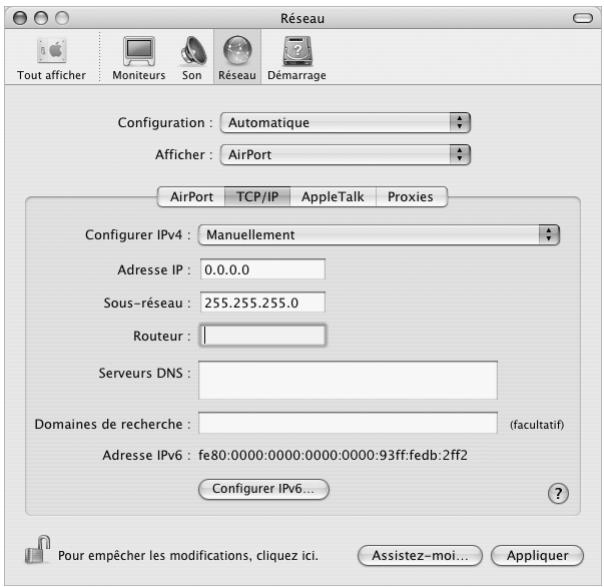This screenshot has height=587, width=604.
Task: Open the Son preference pane
Action: click(192, 59)
